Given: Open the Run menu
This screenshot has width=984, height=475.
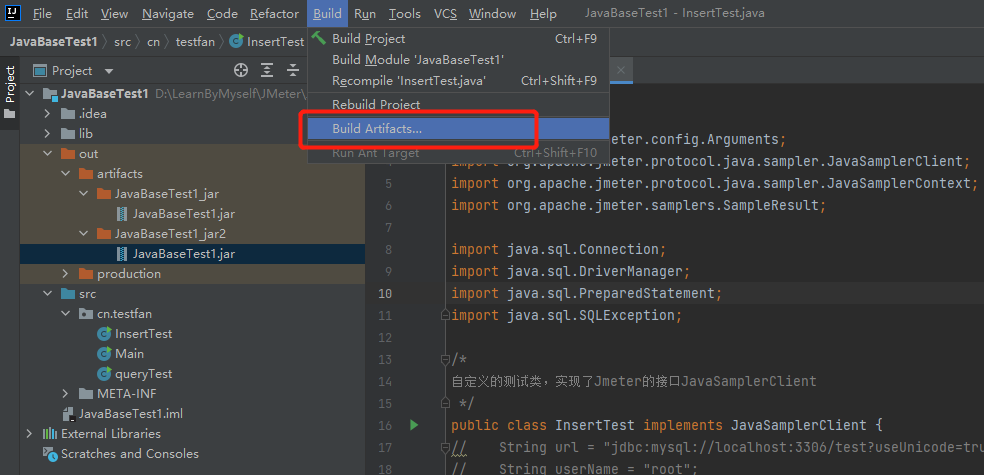Looking at the screenshot, I should click(x=365, y=13).
